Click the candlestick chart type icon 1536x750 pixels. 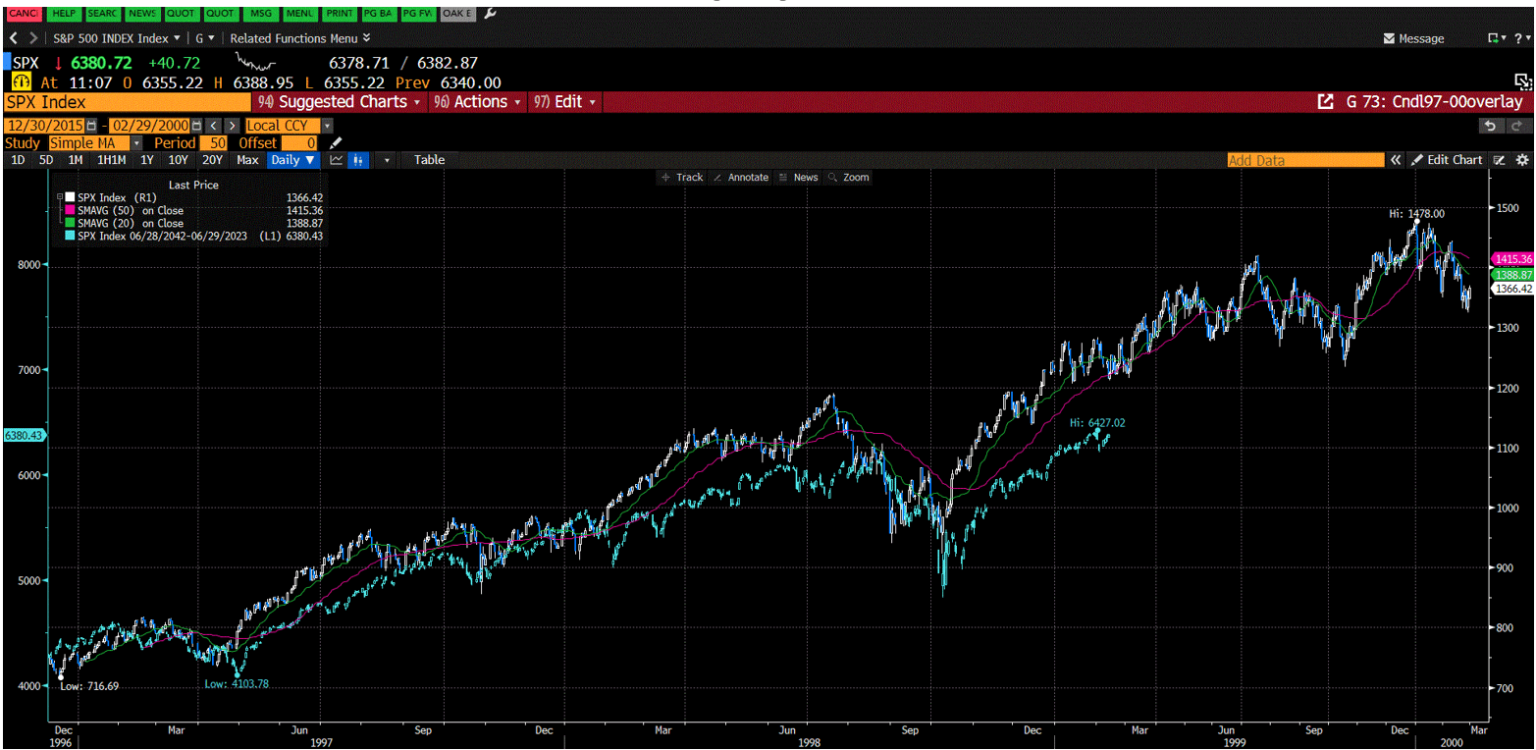pos(358,160)
